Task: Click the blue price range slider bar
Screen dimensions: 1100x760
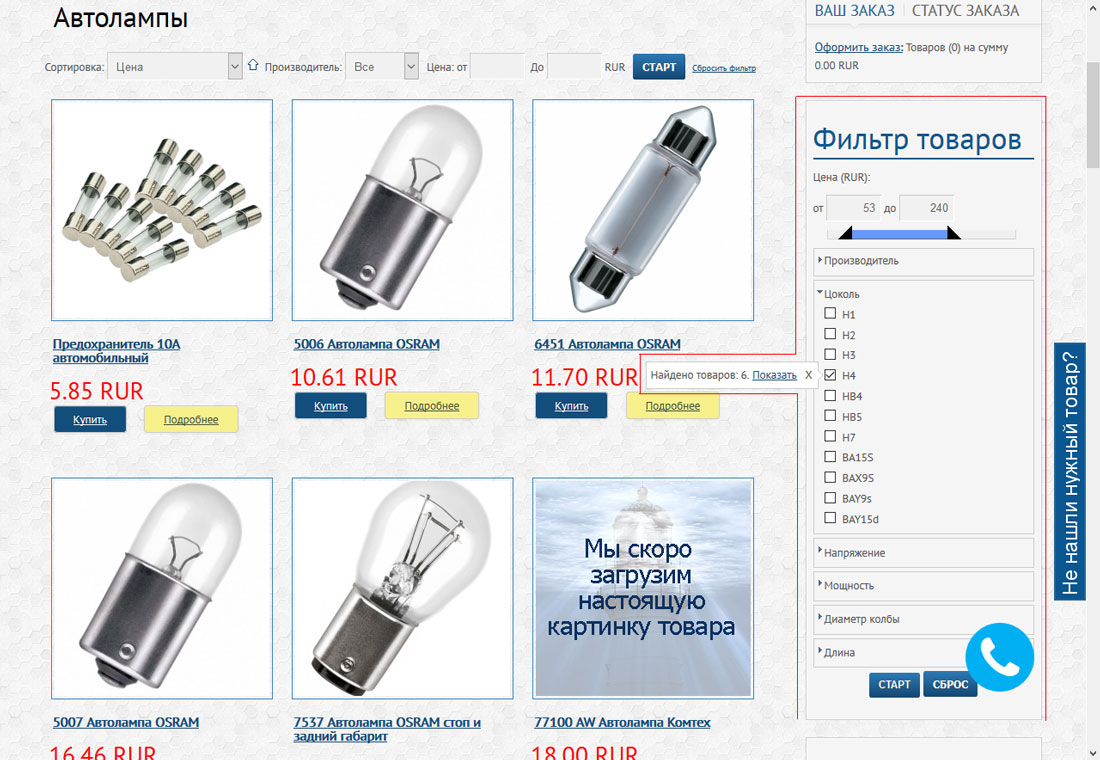Action: [899, 234]
